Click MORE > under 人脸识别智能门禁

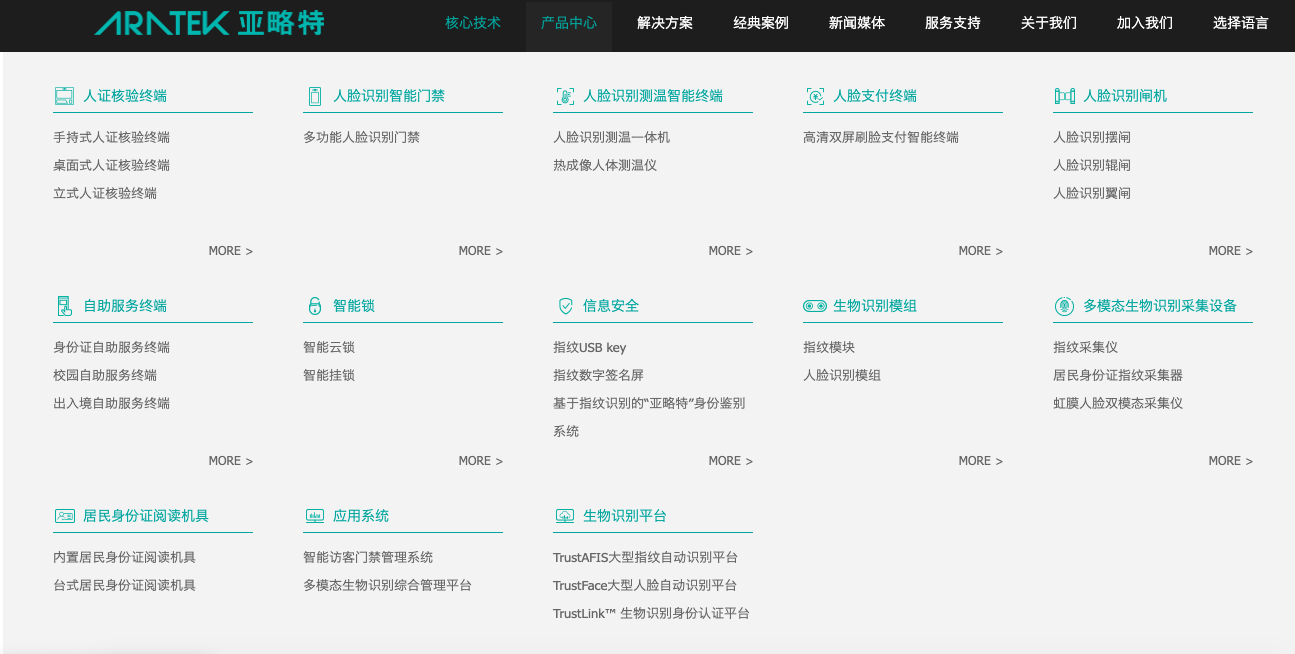tap(480, 251)
